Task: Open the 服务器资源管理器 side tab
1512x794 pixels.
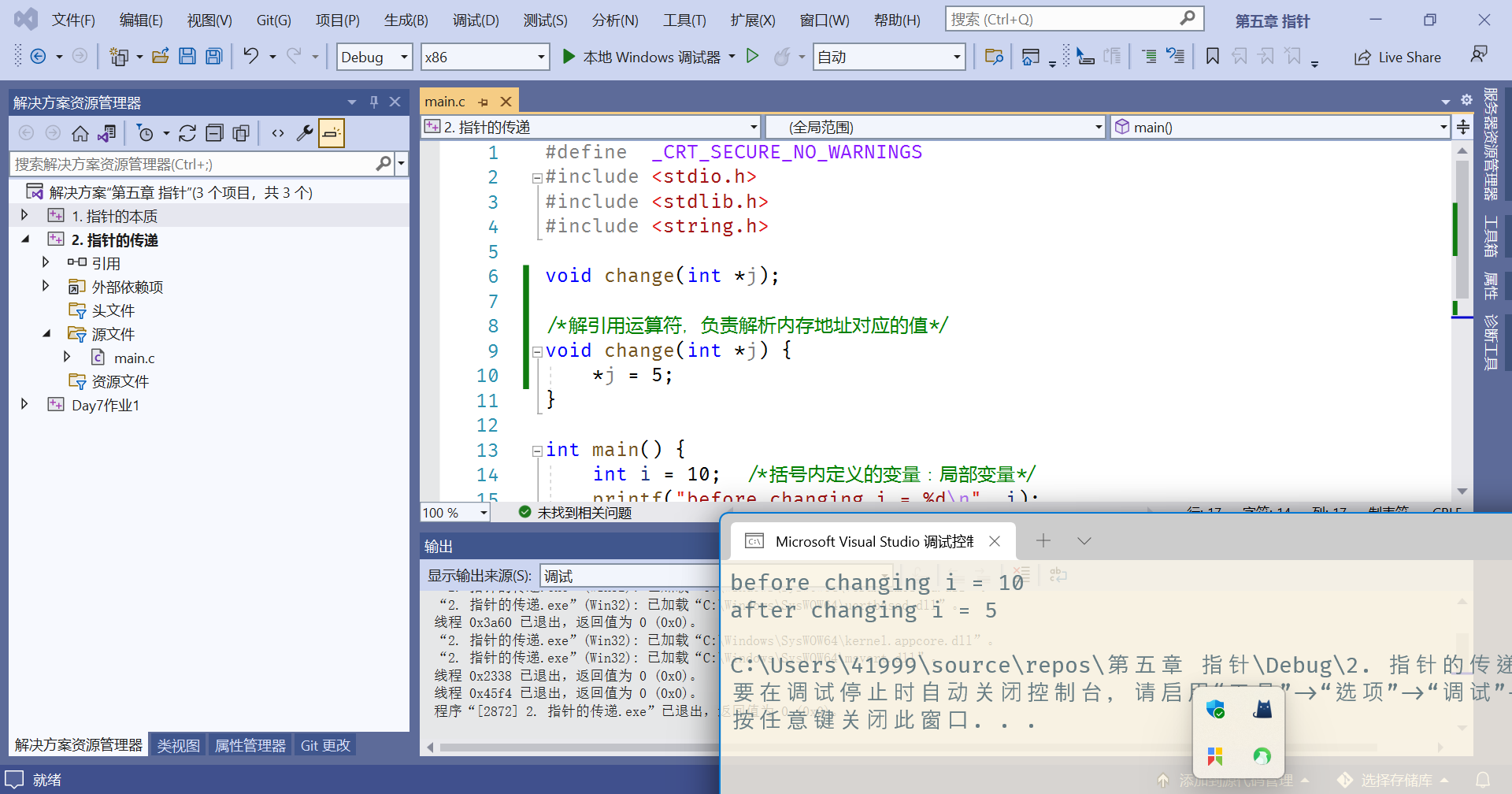Action: point(1491,143)
